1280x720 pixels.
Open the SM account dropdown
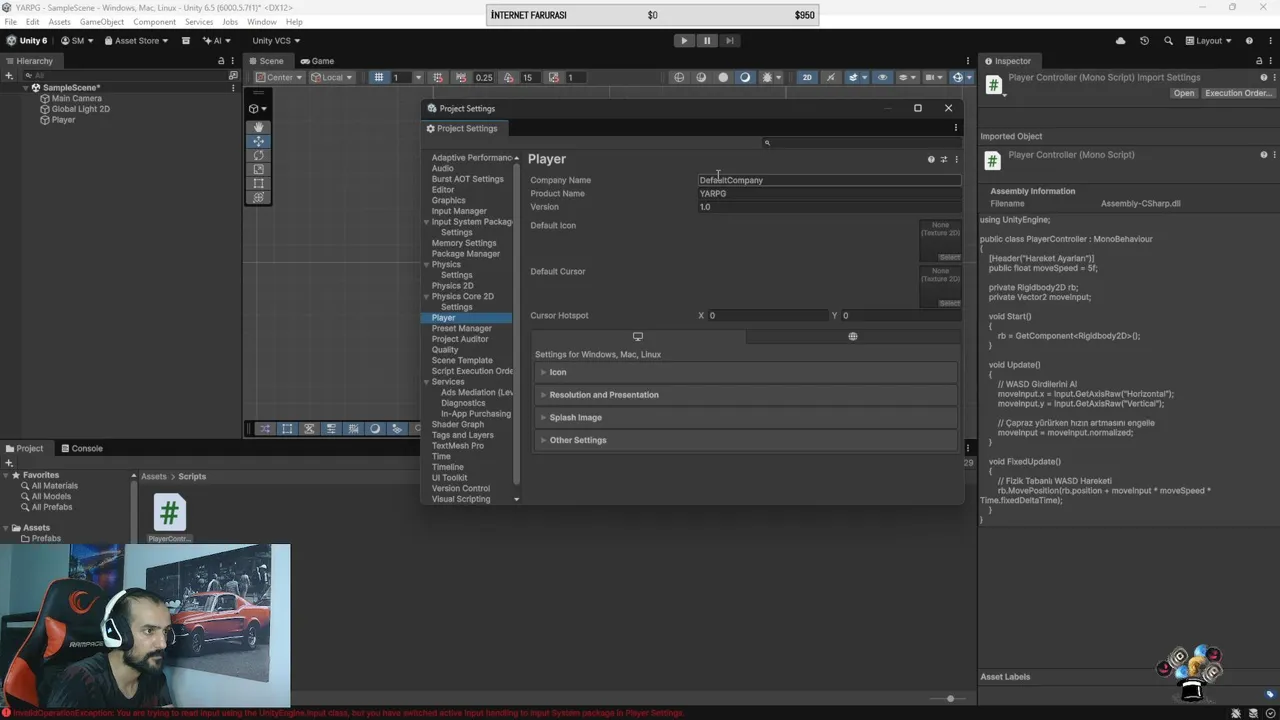(x=77, y=41)
